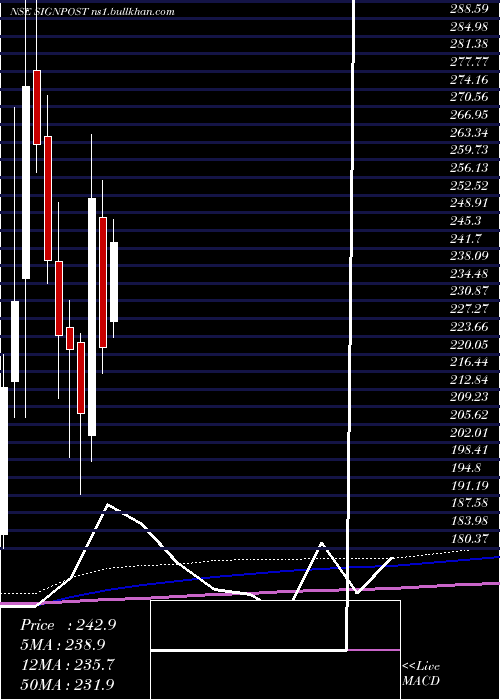Click the 281.38 price axis label
The height and width of the screenshot is (700, 500).
[469, 44]
